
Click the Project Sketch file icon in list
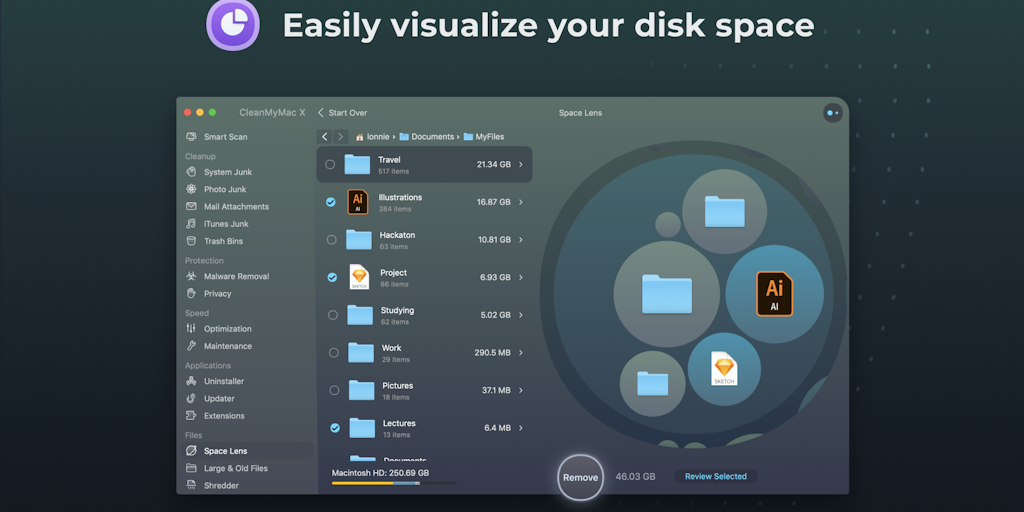[359, 277]
